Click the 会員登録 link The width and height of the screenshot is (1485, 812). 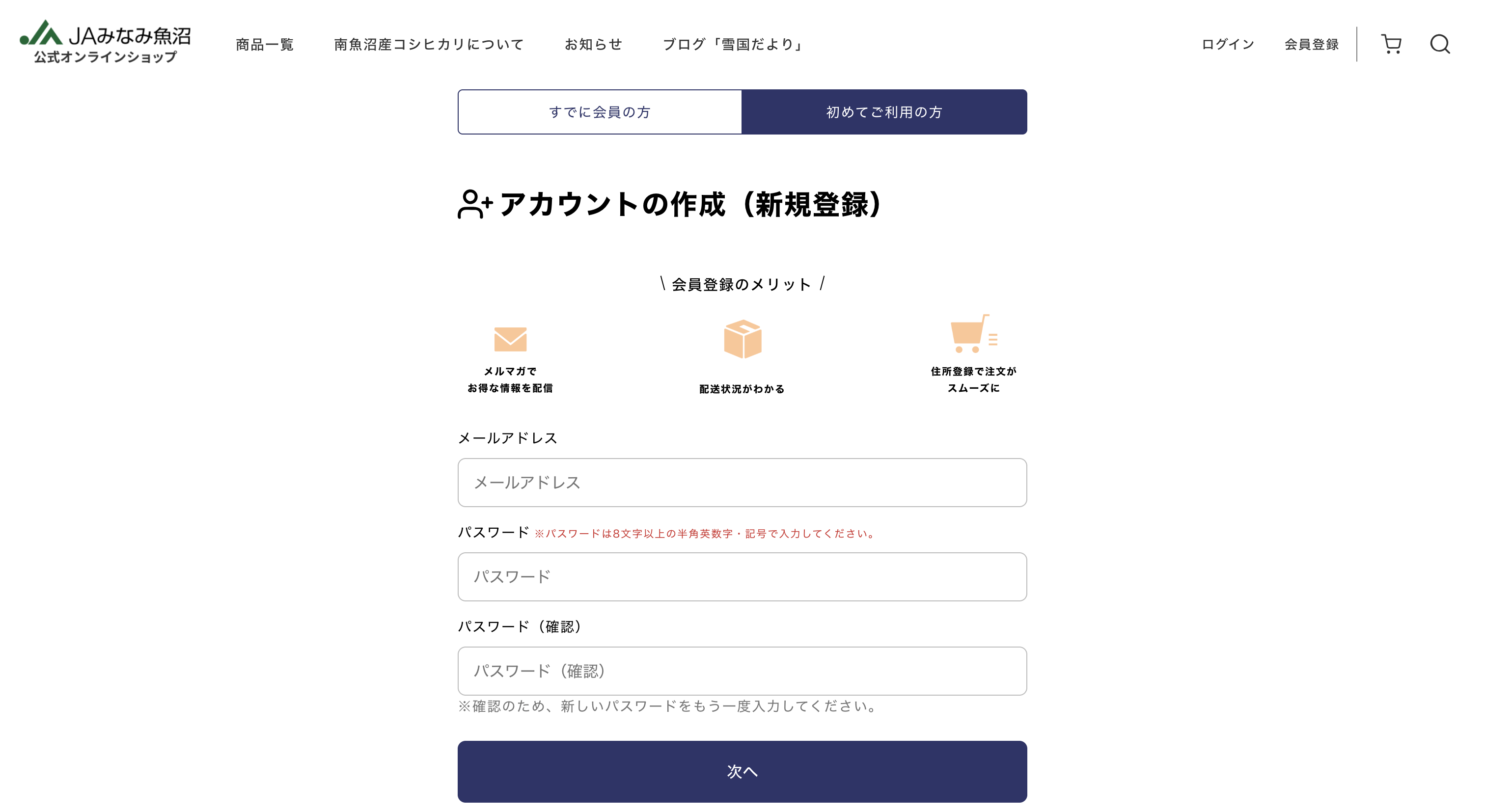(1311, 44)
